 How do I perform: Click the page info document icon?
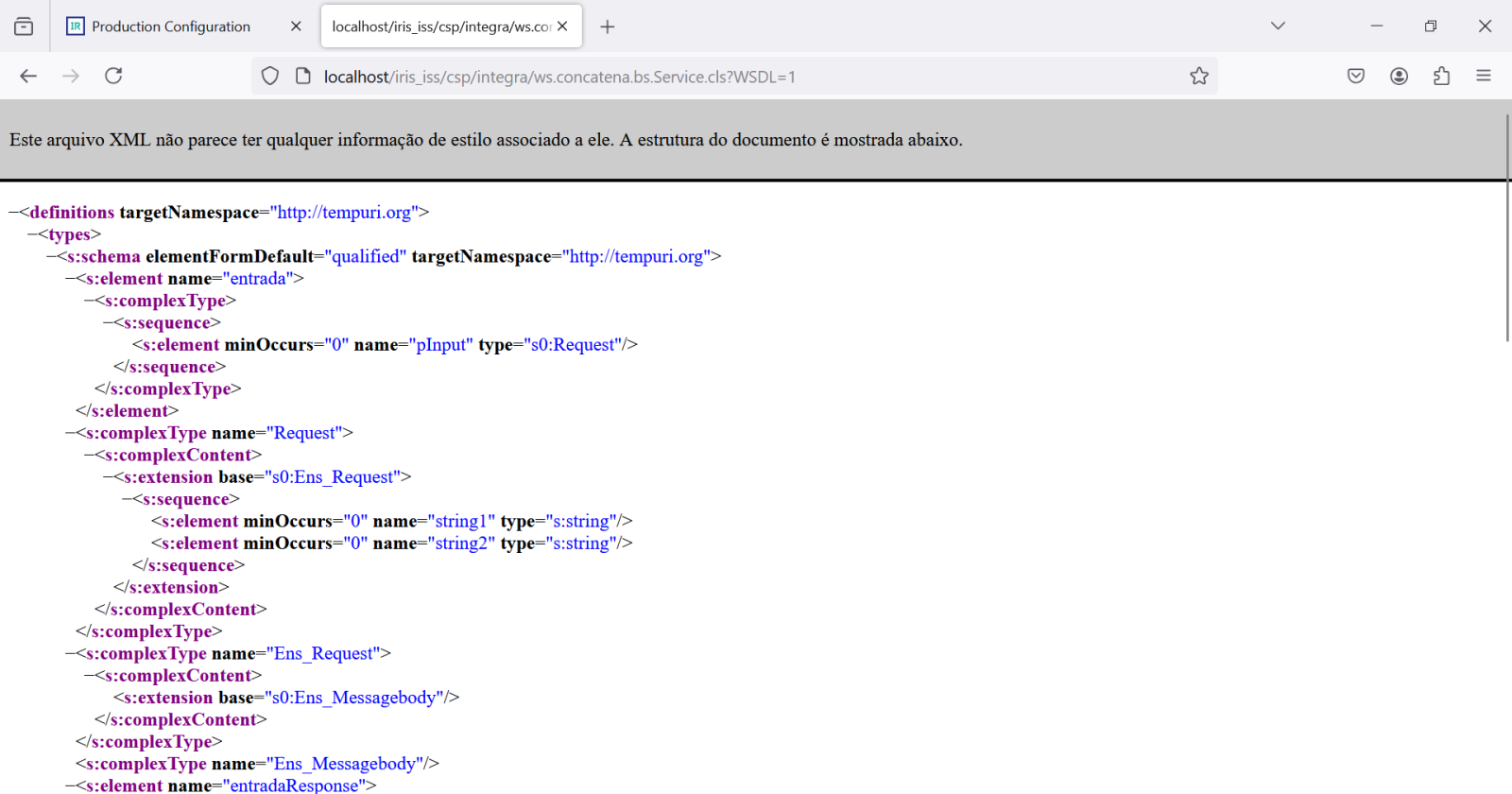(x=303, y=77)
